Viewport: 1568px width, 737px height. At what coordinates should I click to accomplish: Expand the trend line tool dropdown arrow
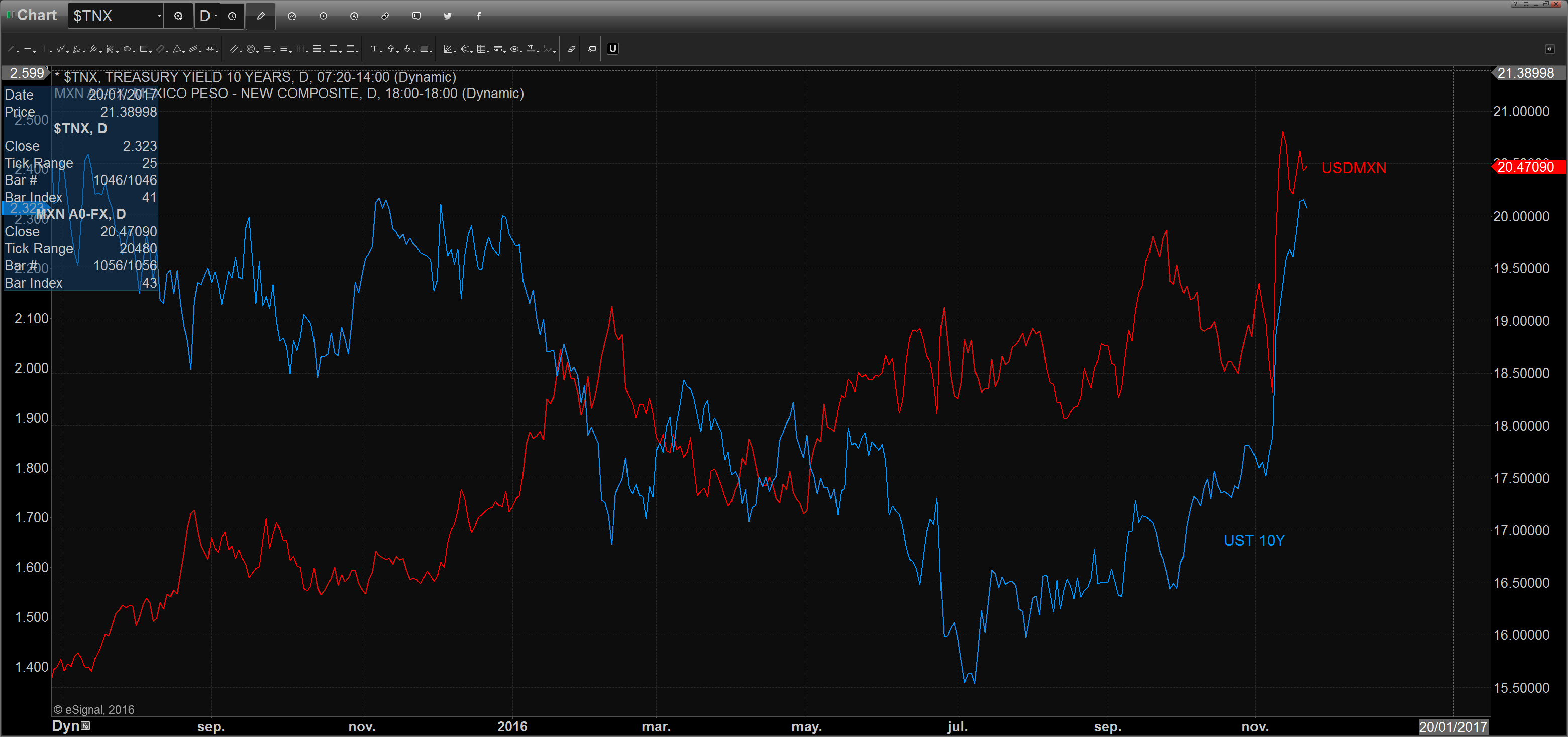18,52
